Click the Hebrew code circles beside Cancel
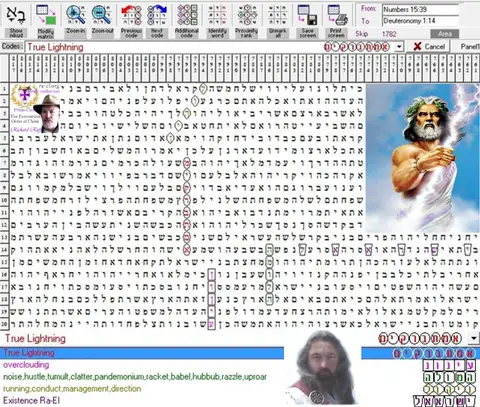Image resolution: width=480 pixels, height=407 pixels. pyautogui.click(x=357, y=47)
